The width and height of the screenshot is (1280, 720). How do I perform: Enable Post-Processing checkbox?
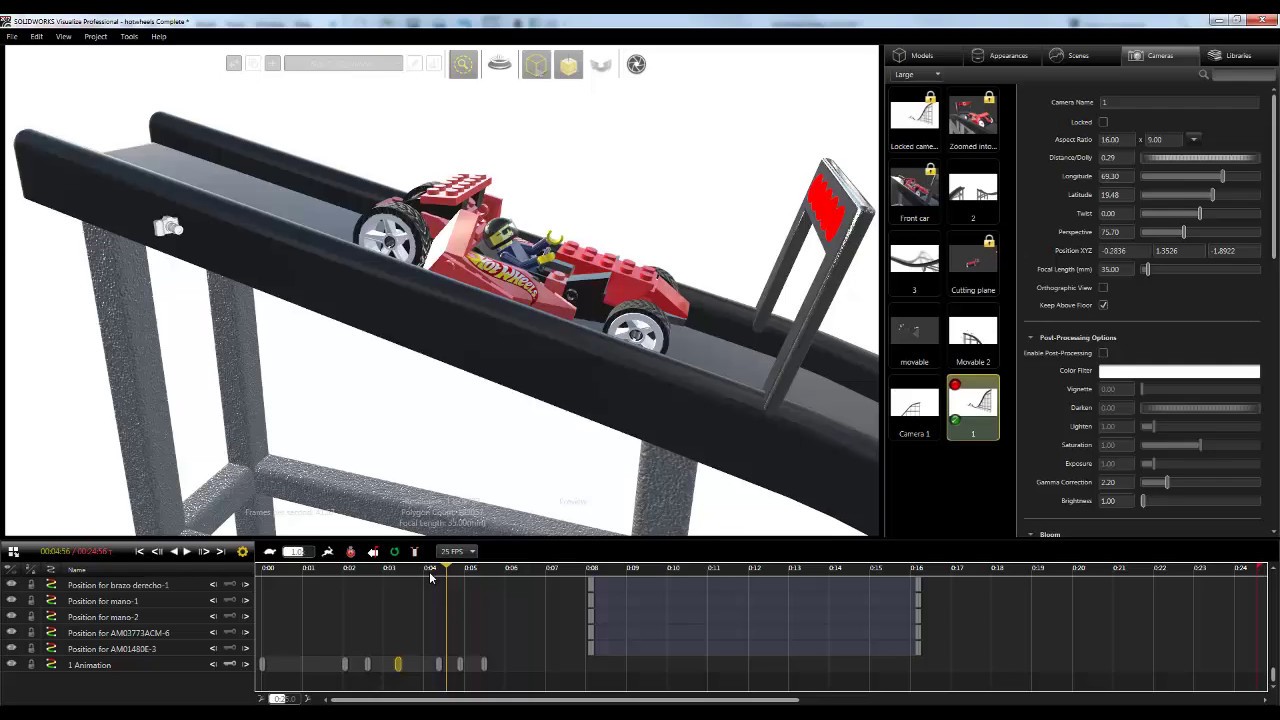(x=1103, y=353)
